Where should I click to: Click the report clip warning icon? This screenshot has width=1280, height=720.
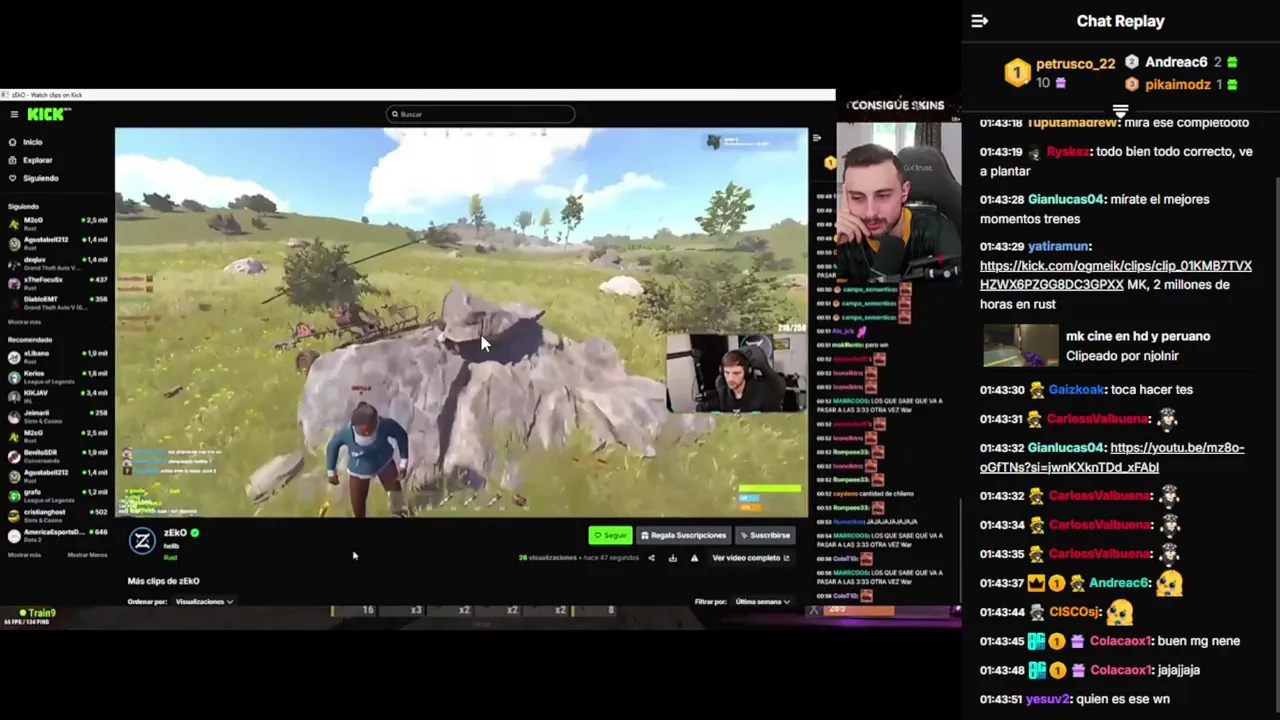(x=694, y=558)
